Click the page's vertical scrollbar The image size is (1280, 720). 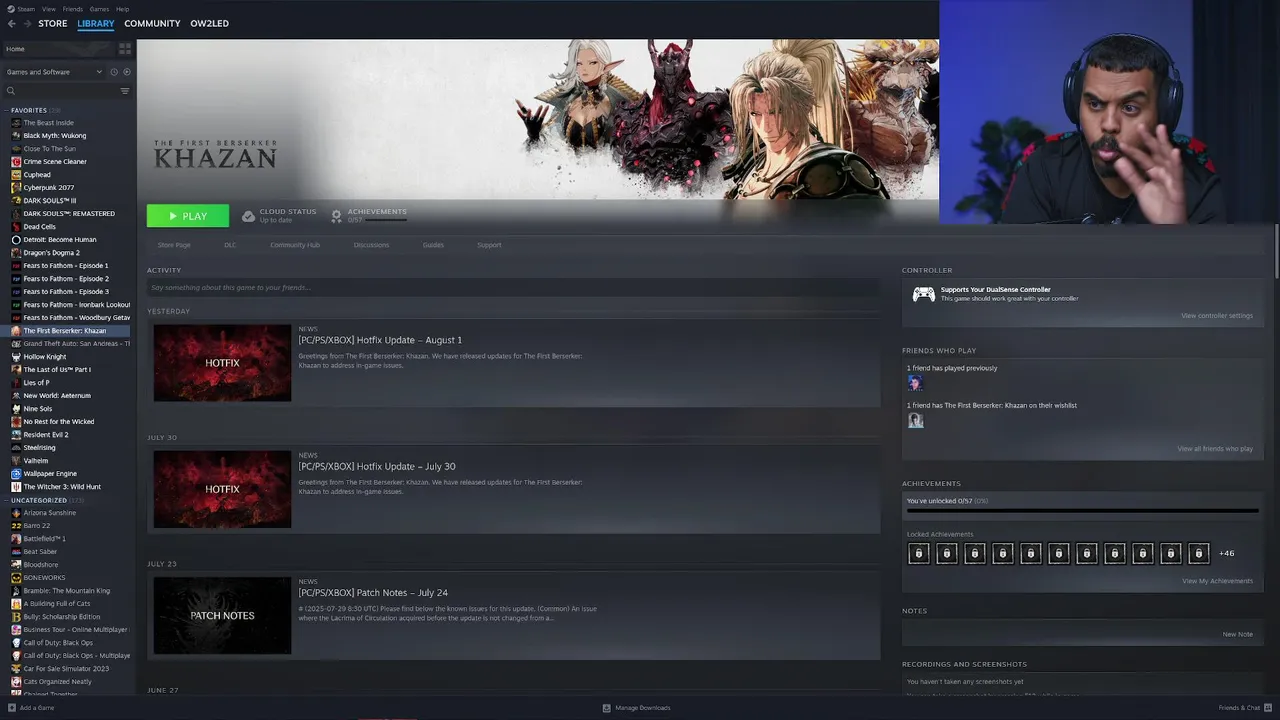[x=1276, y=253]
